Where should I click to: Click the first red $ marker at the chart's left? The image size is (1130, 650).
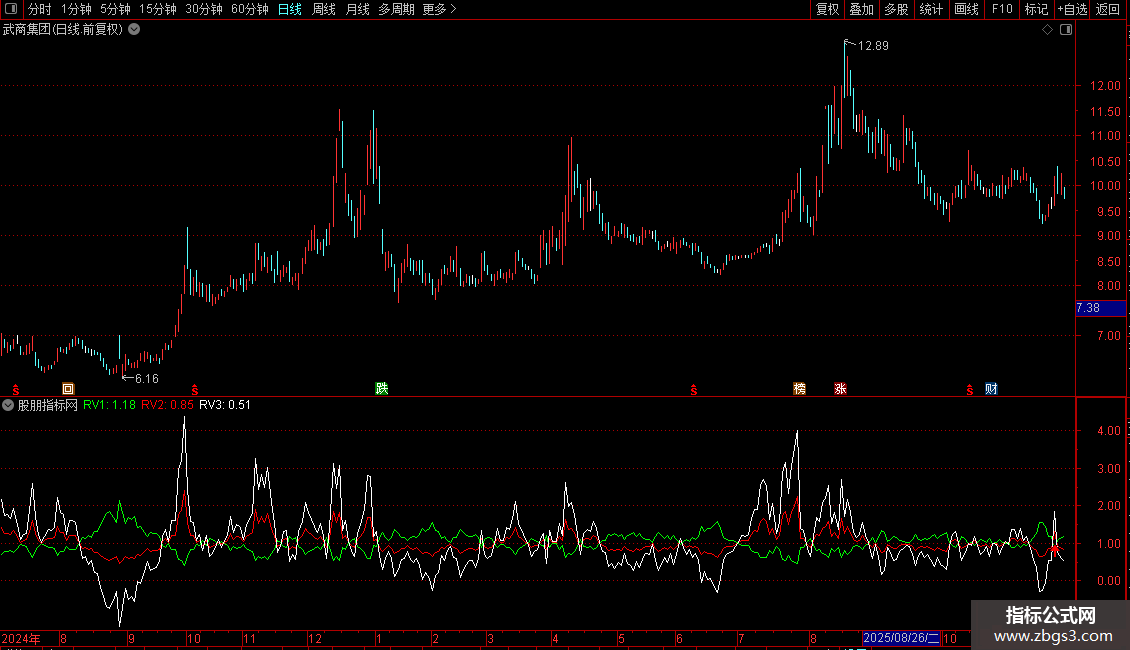tap(16, 390)
